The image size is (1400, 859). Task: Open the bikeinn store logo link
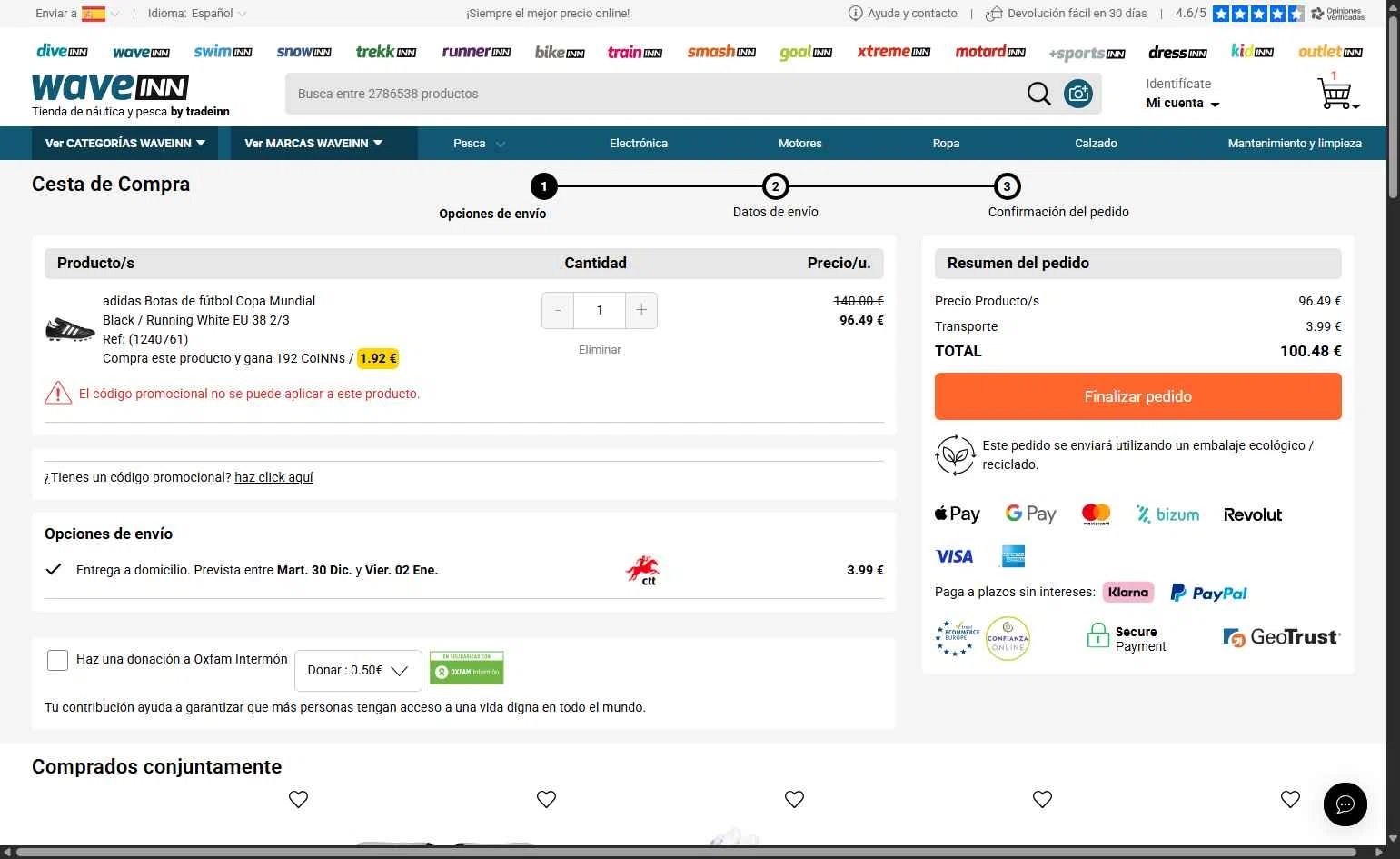tap(560, 52)
